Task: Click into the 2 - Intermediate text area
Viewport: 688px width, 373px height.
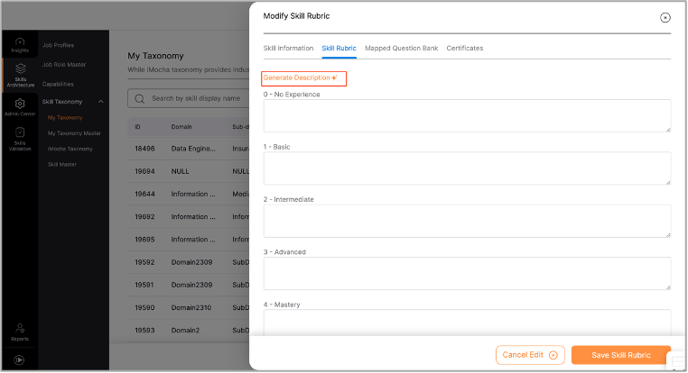Action: pyautogui.click(x=467, y=221)
